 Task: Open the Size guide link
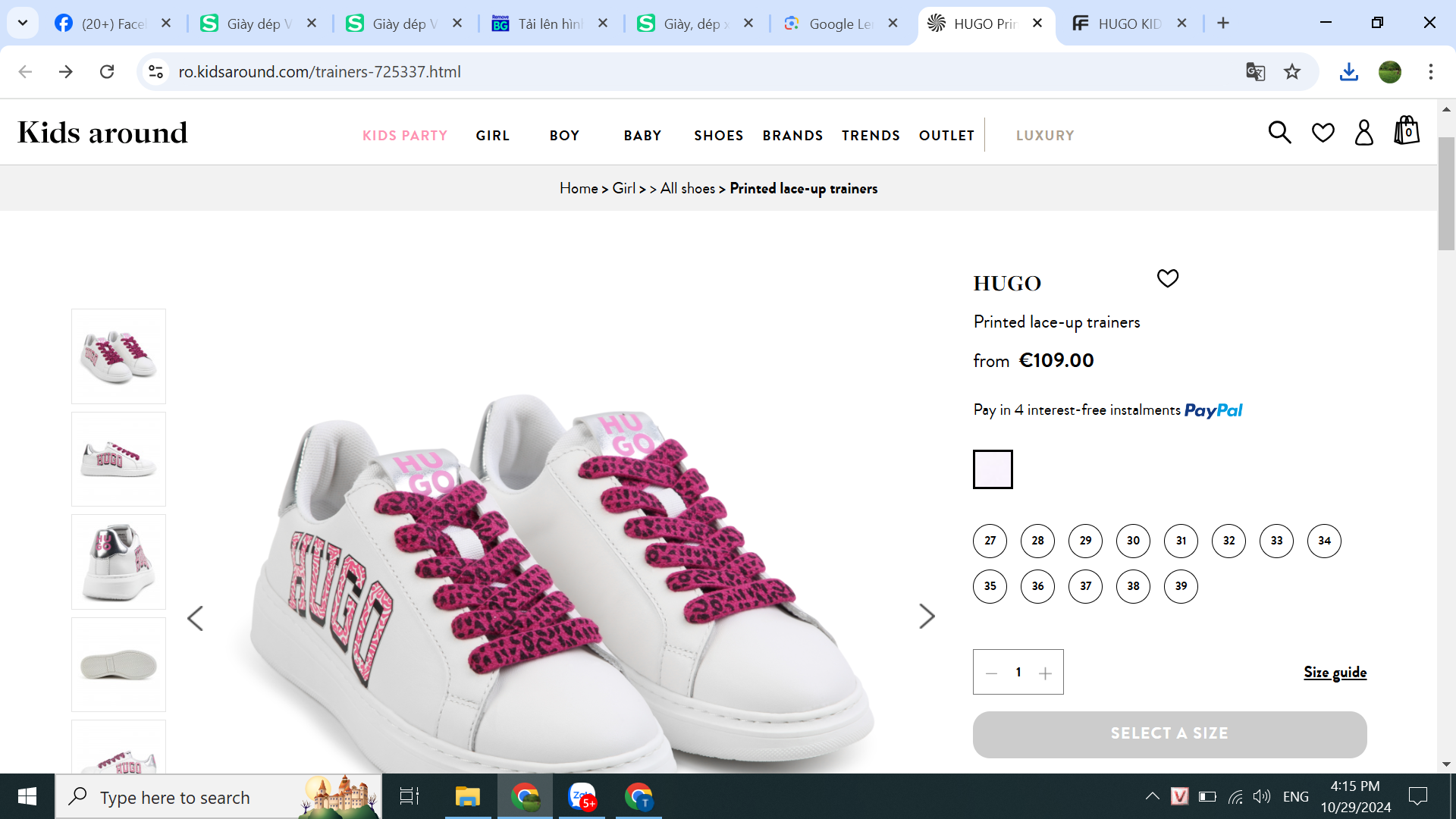[1335, 673]
